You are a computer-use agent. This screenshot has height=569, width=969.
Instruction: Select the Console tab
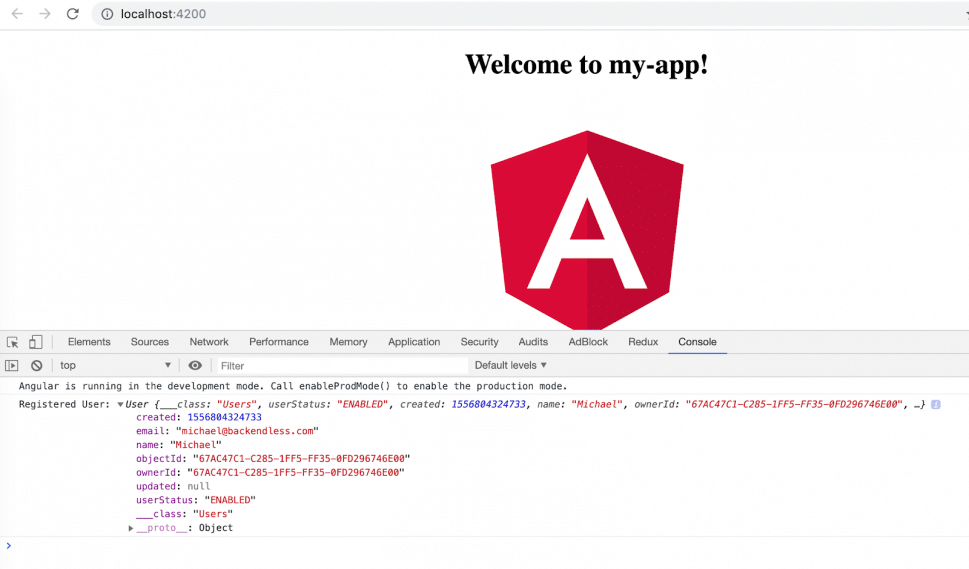[697, 342]
